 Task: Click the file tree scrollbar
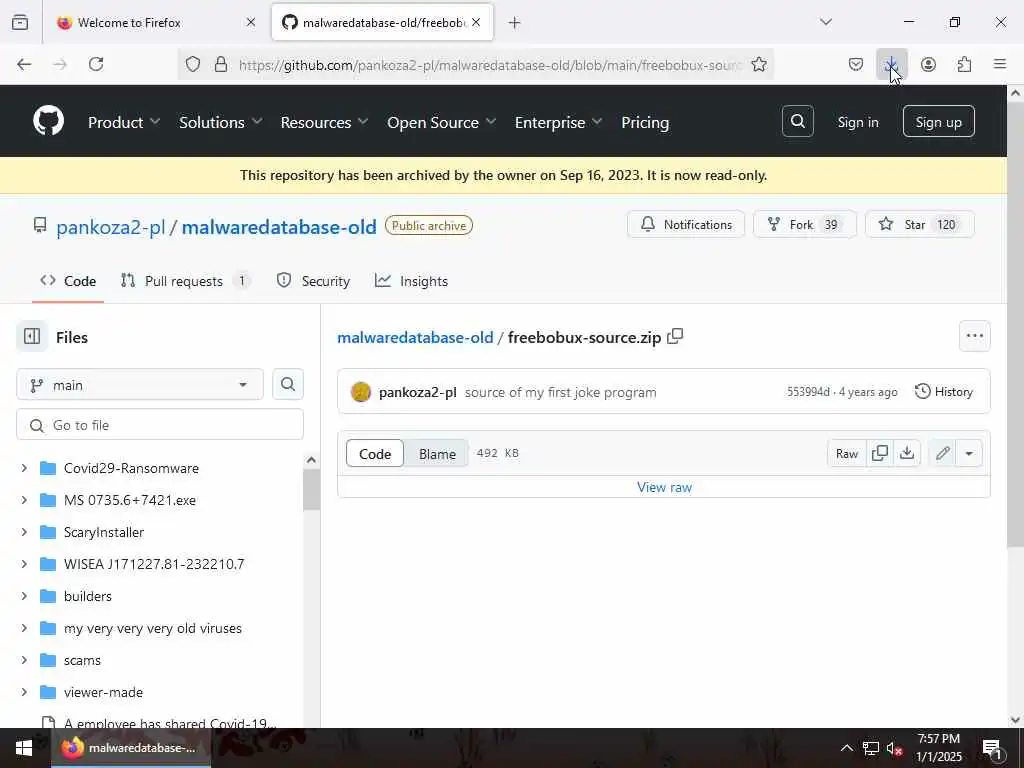(312, 490)
